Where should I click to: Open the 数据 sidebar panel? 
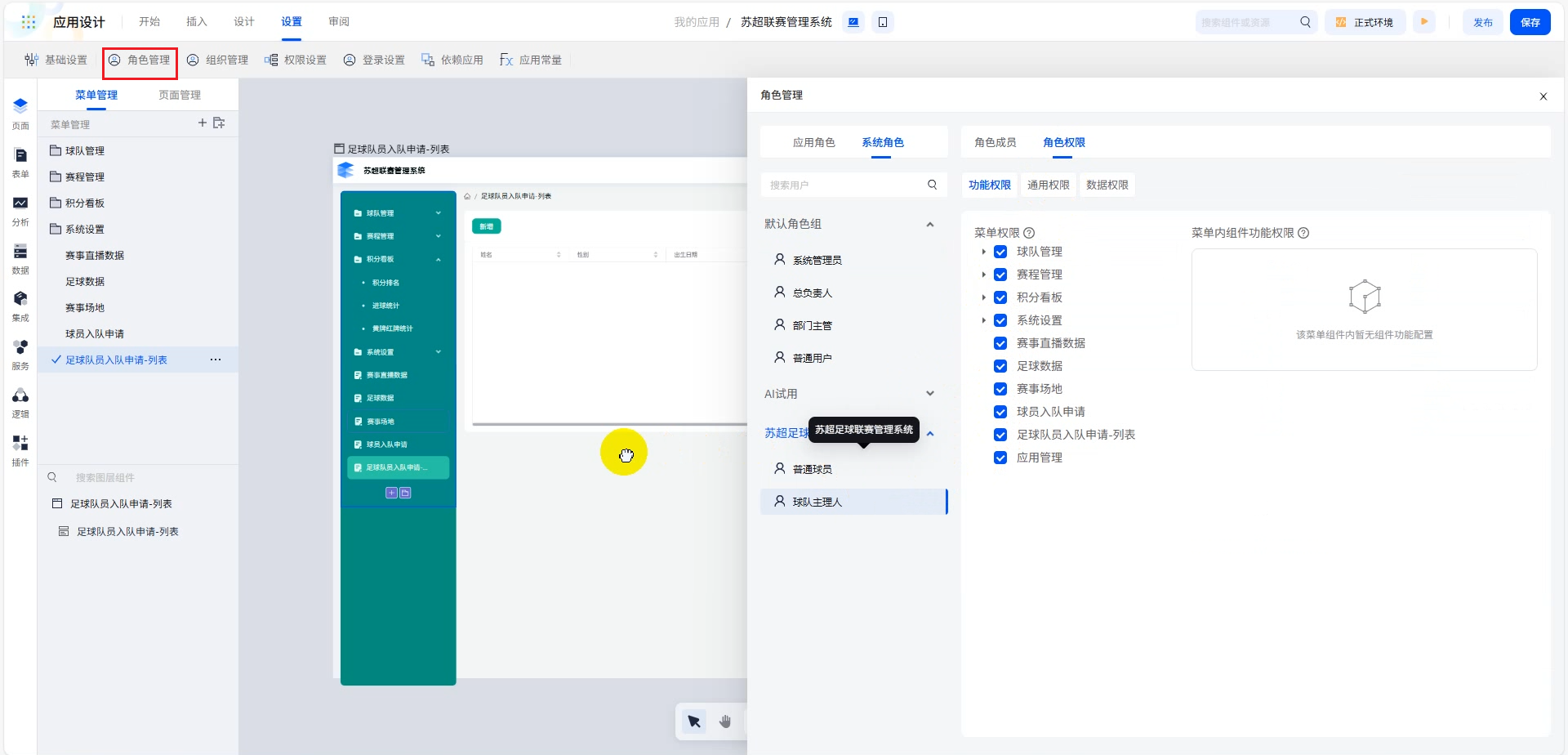tap(20, 259)
